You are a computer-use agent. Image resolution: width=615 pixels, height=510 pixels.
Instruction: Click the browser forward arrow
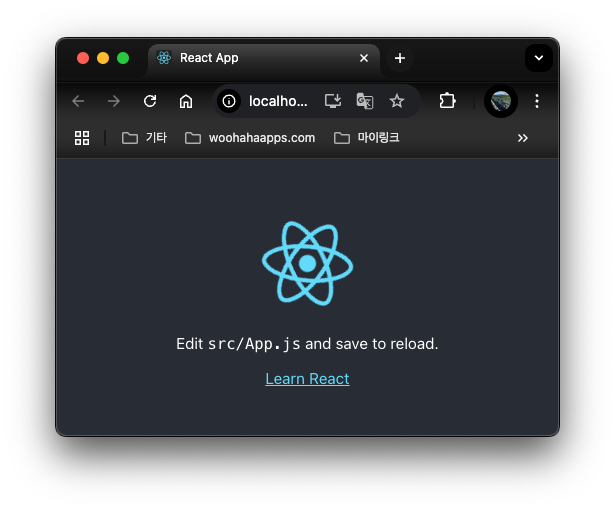coord(114,101)
